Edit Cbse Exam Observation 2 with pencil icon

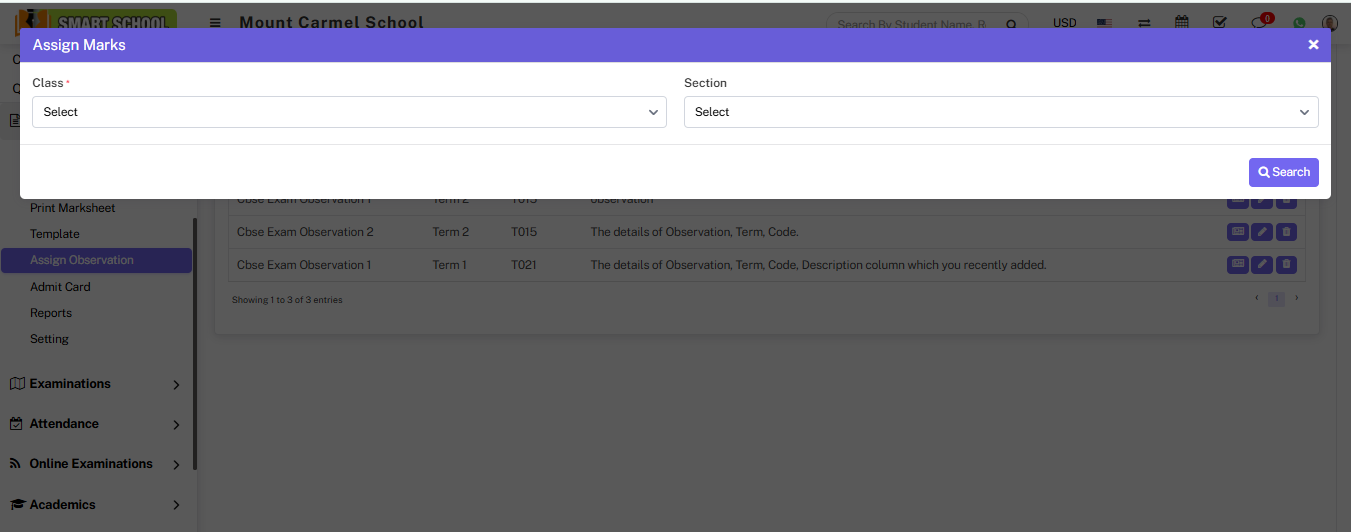(1262, 232)
